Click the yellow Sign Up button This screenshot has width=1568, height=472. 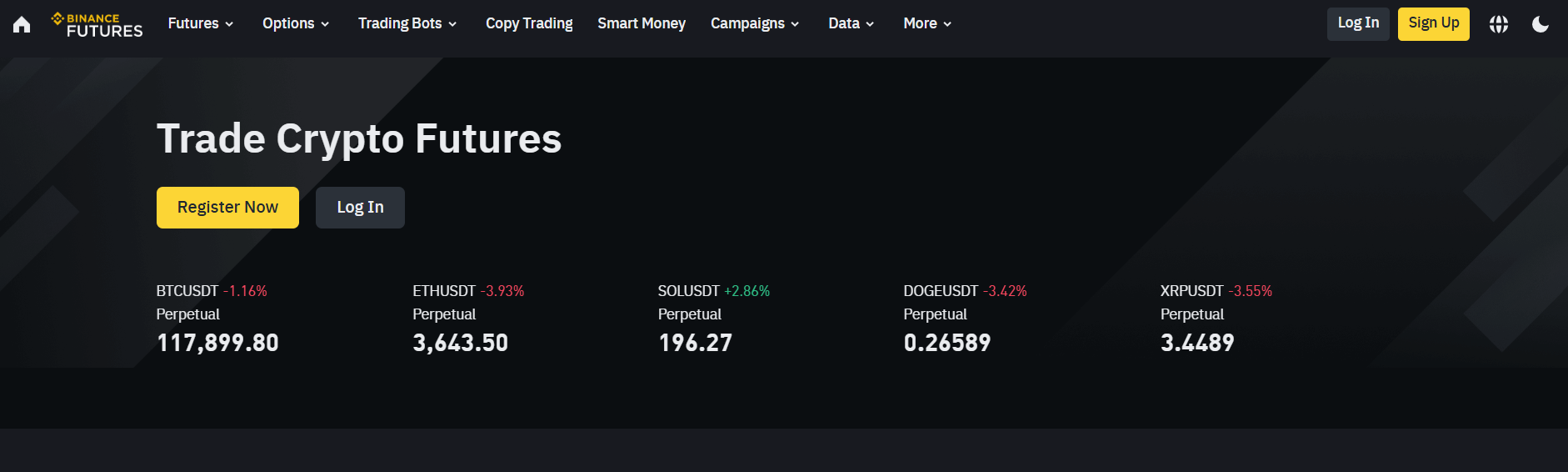tap(1433, 23)
